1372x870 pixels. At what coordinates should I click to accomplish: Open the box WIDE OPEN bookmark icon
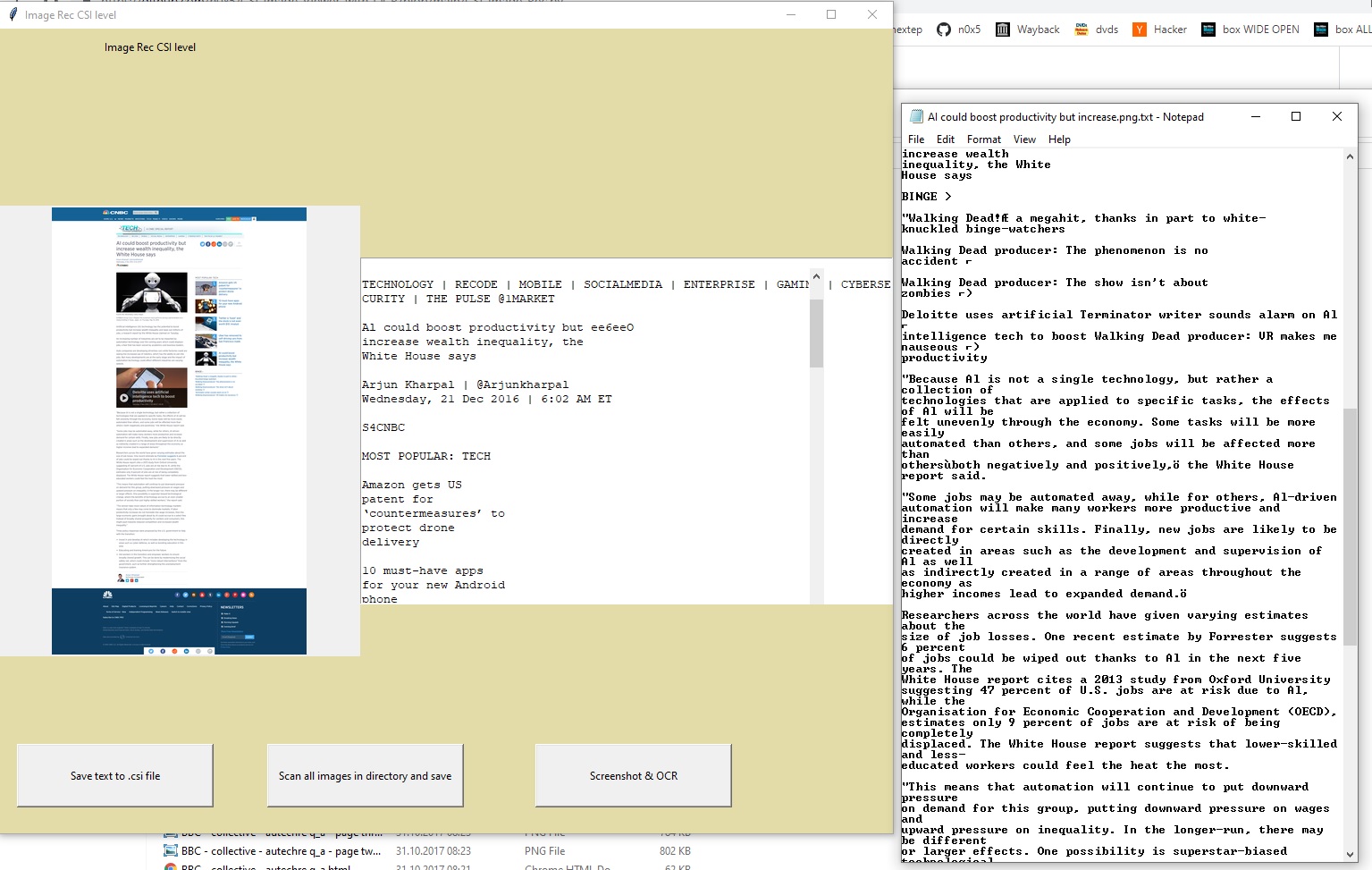coord(1208,30)
